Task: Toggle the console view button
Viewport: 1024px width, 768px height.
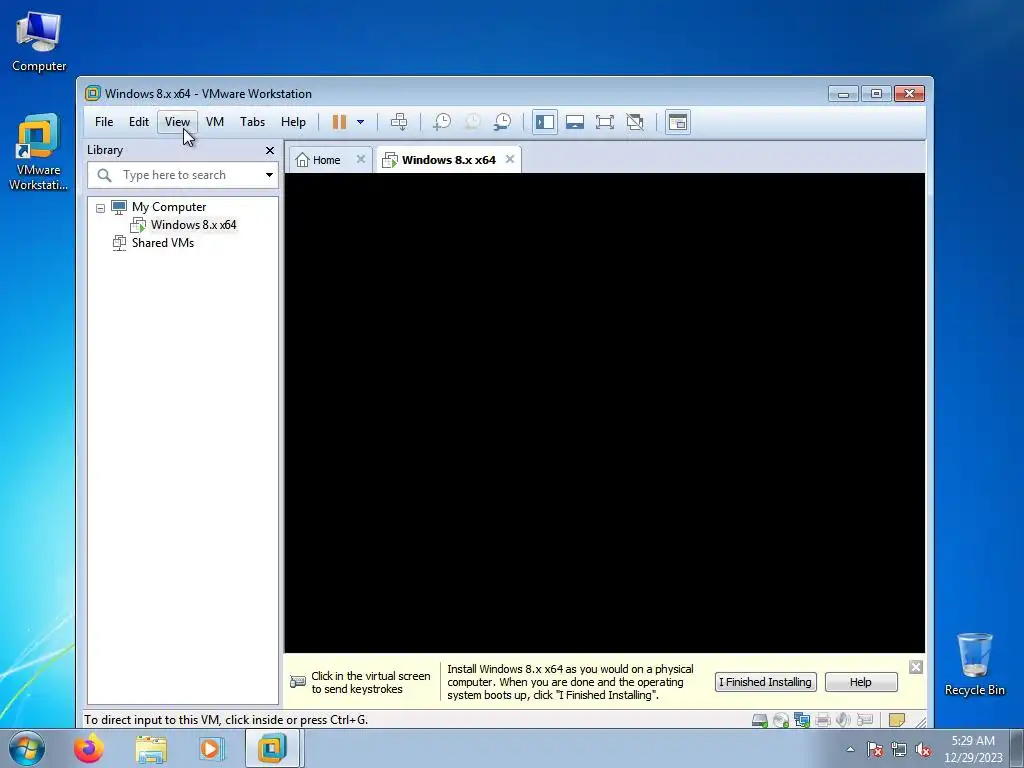Action: coord(678,122)
